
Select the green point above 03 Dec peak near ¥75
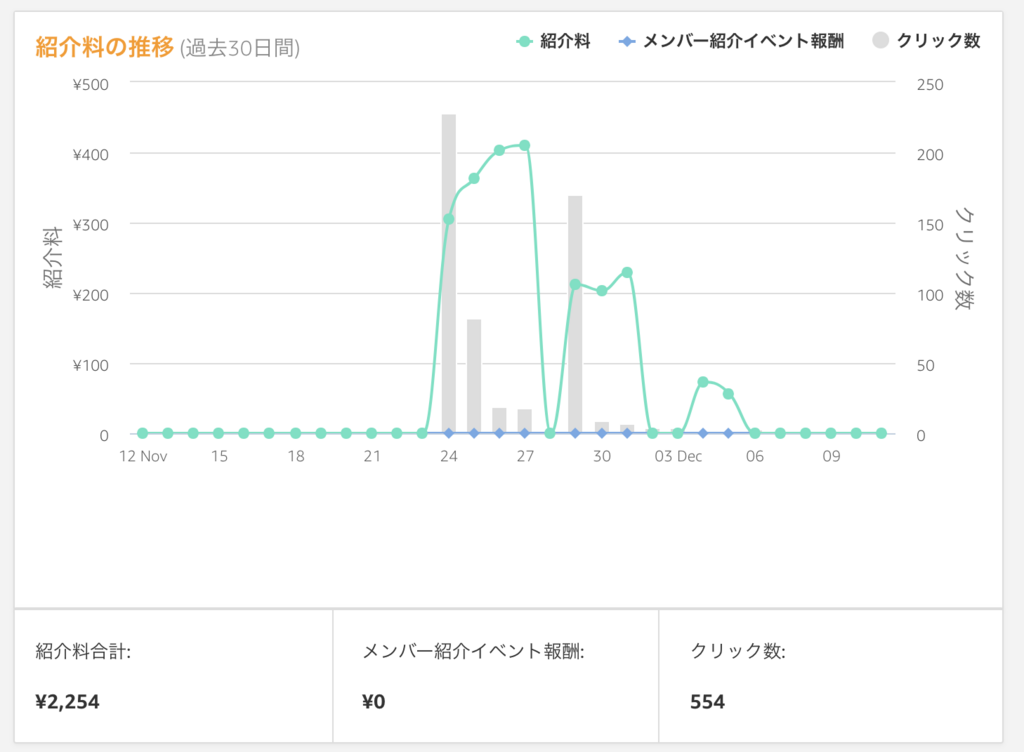[703, 382]
